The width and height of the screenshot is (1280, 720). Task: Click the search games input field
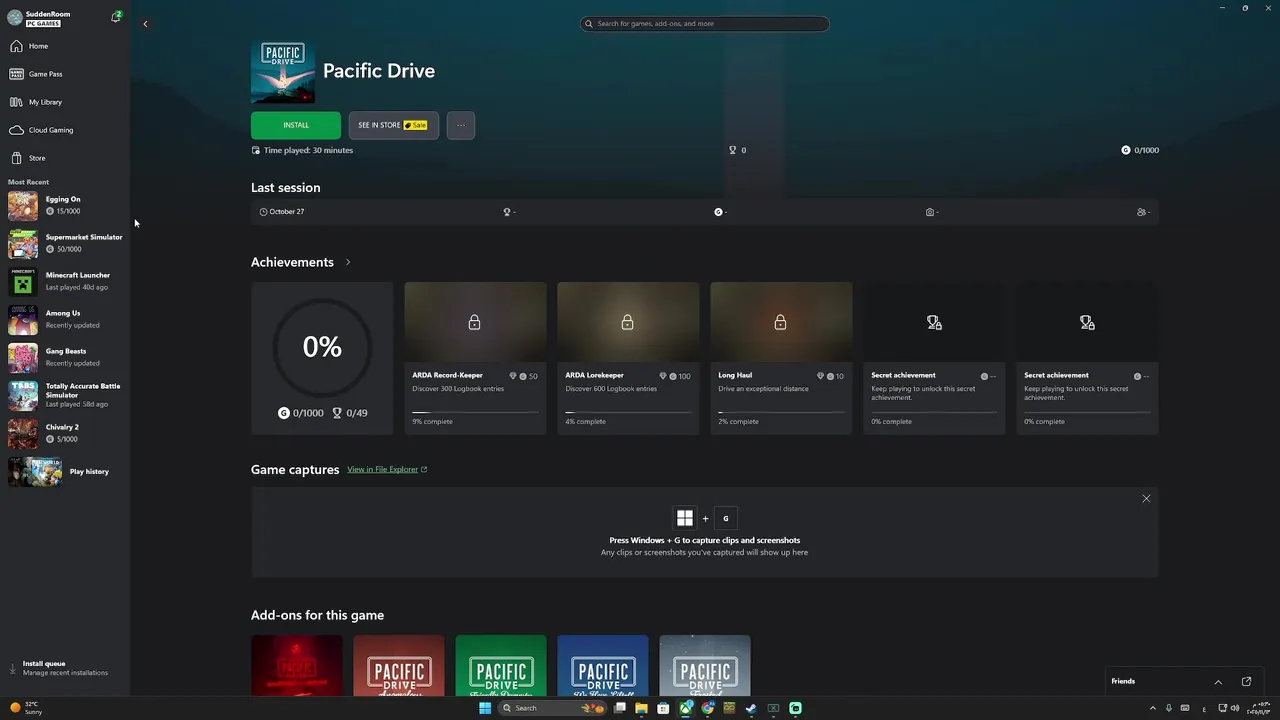coord(705,24)
